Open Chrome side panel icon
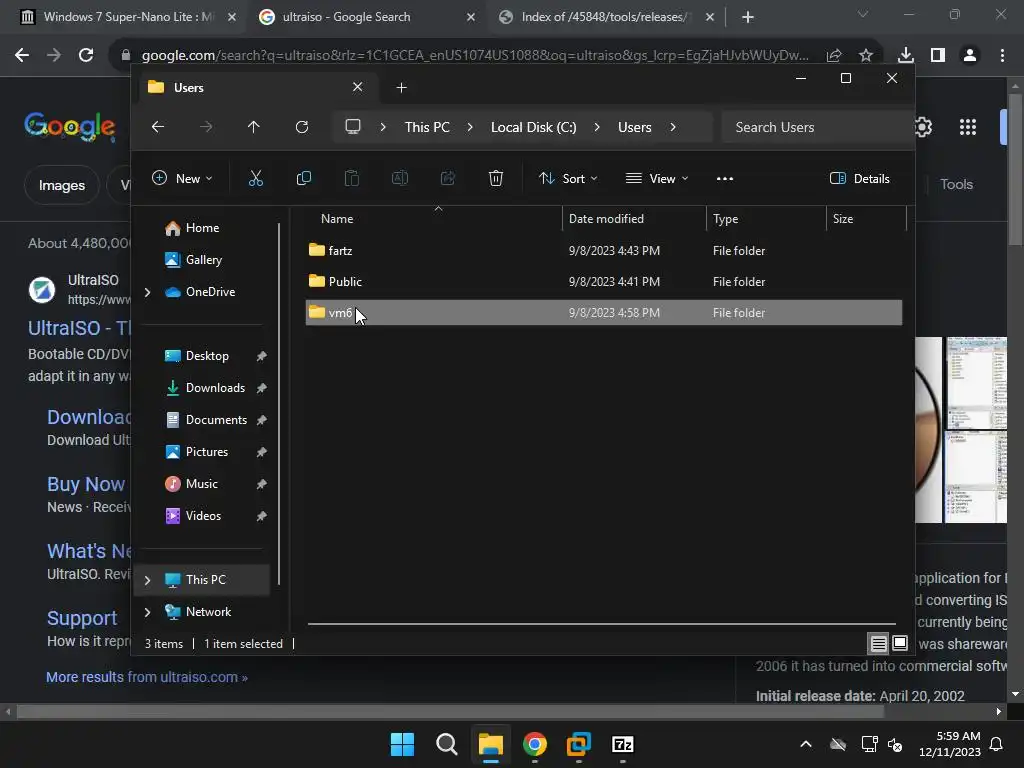The image size is (1024, 768). [938, 56]
